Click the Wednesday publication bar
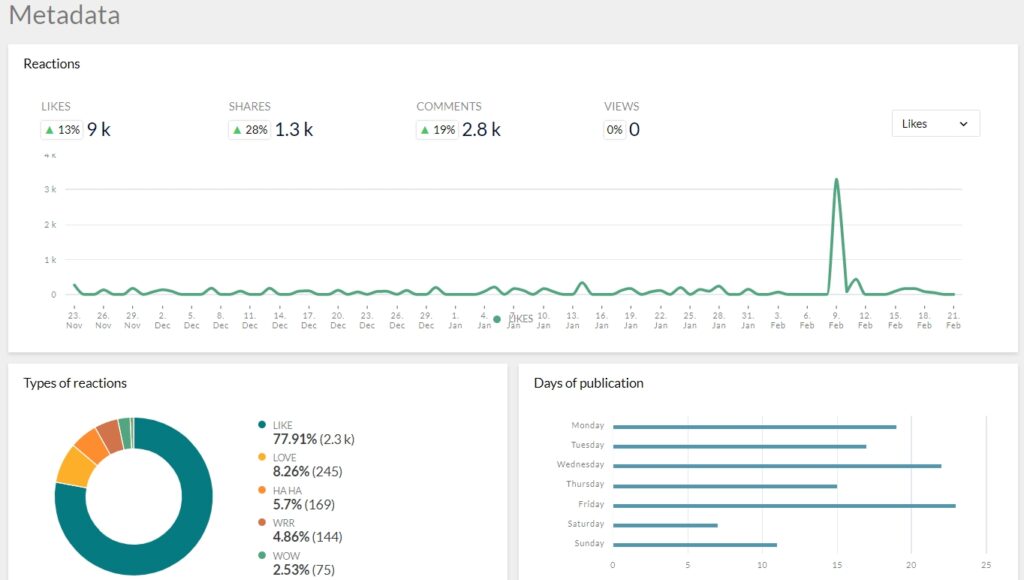 (x=777, y=466)
